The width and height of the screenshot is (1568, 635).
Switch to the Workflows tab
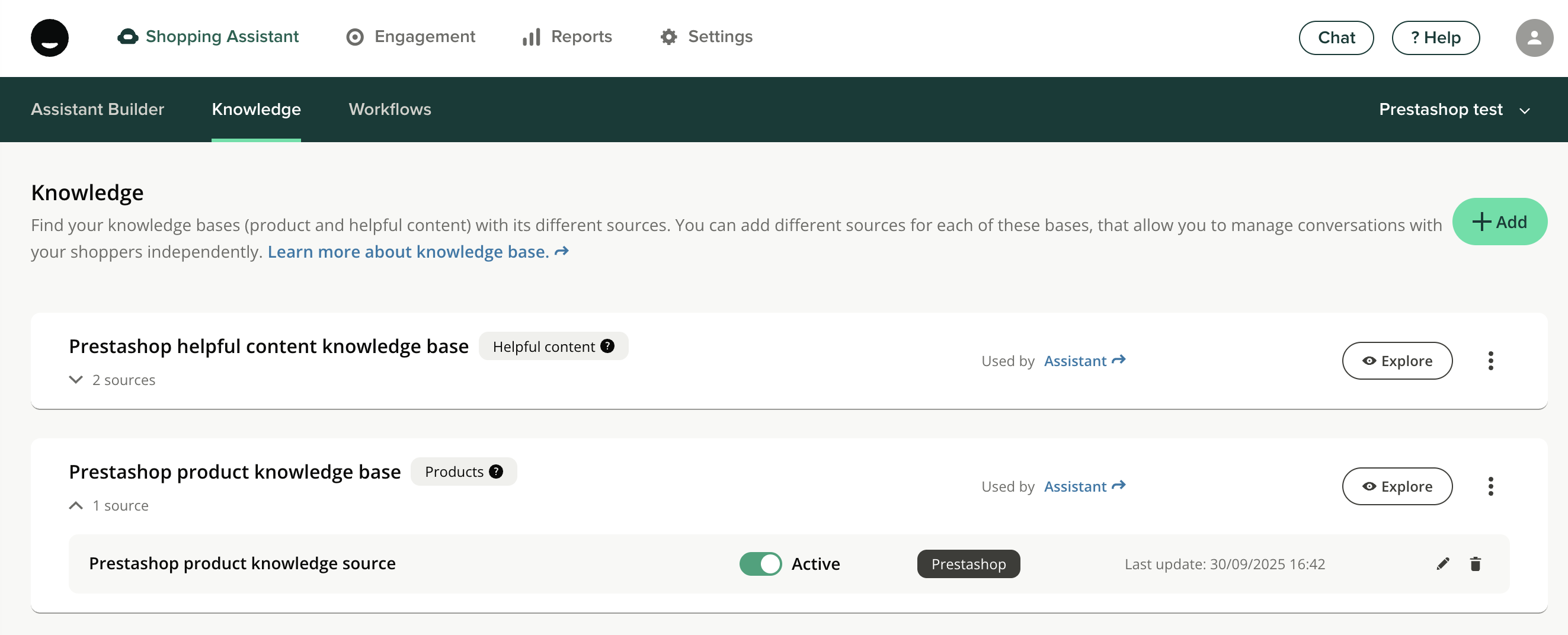(x=389, y=110)
